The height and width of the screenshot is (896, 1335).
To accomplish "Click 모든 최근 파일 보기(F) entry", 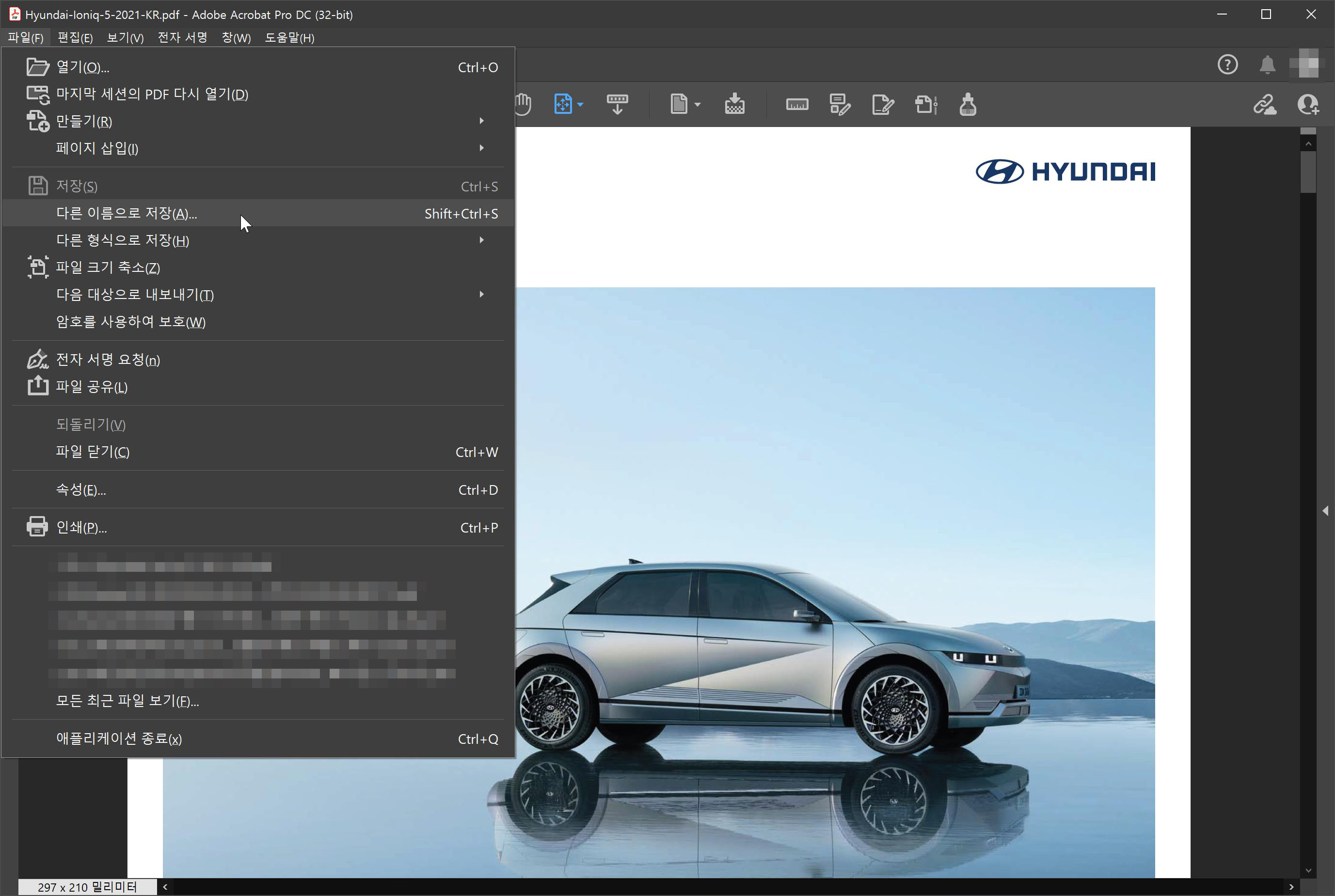I will point(127,701).
